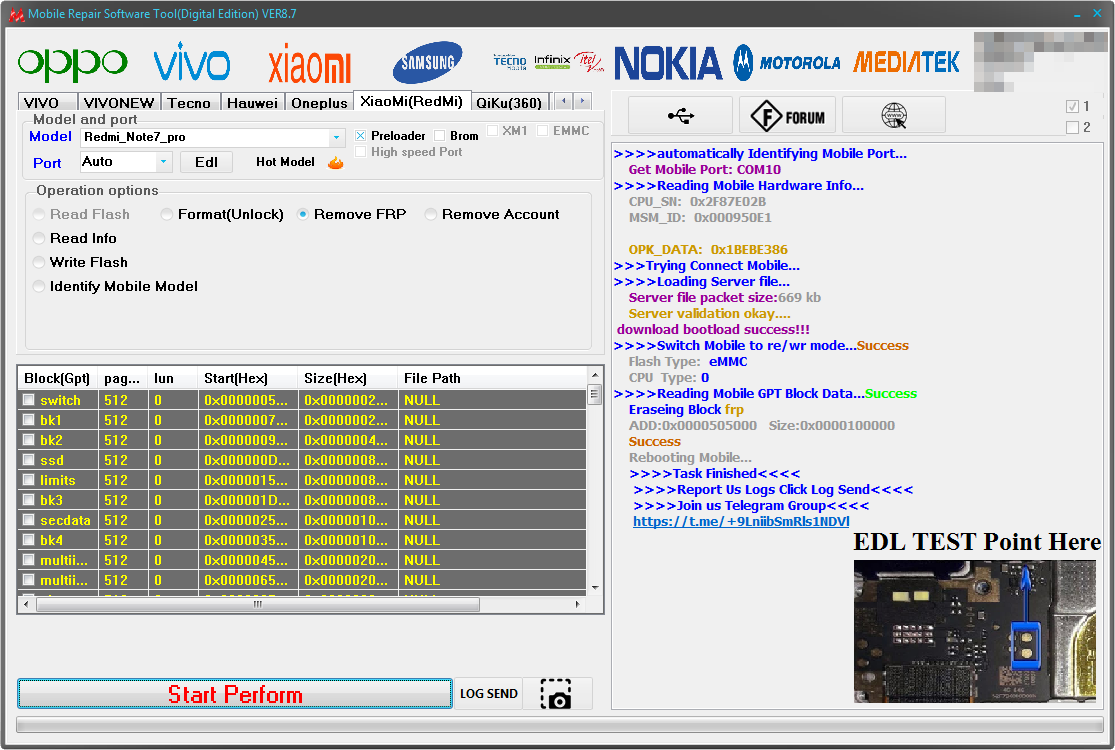Image resolution: width=1115 pixels, height=750 pixels.
Task: Open the Forum icon button
Action: (787, 115)
